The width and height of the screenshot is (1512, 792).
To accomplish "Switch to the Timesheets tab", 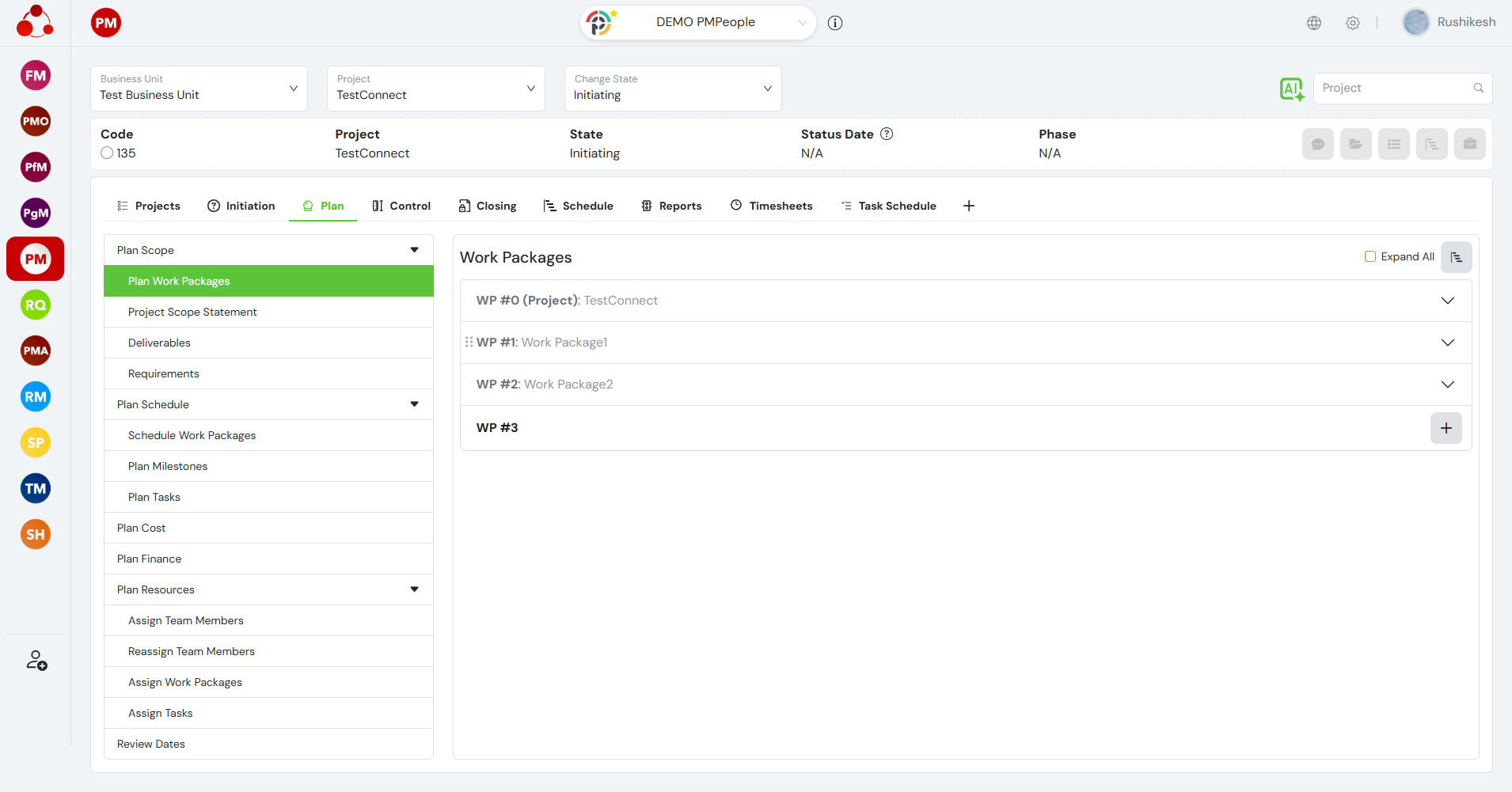I will click(771, 206).
